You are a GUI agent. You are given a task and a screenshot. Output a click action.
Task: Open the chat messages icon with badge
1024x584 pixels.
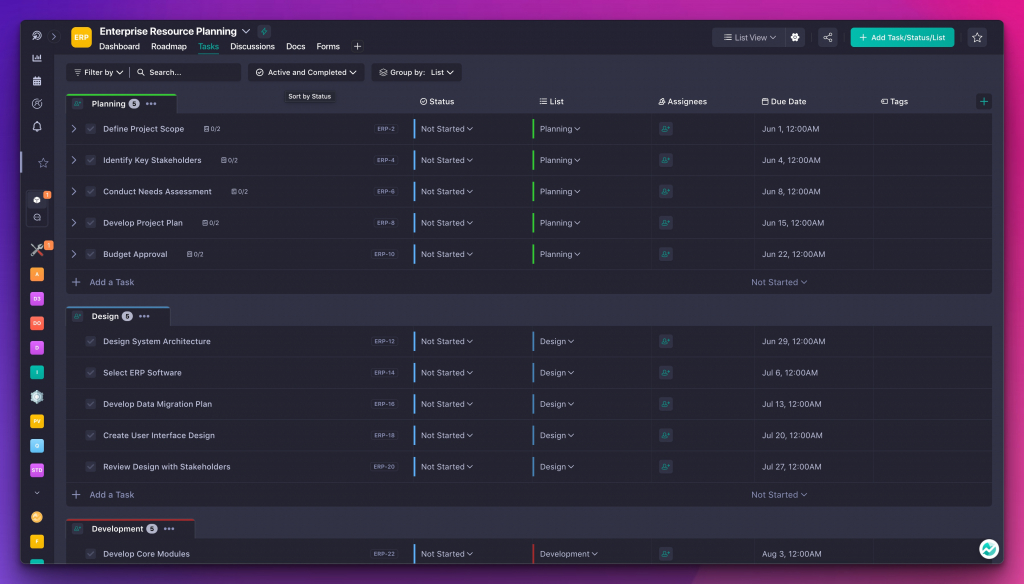pos(37,200)
